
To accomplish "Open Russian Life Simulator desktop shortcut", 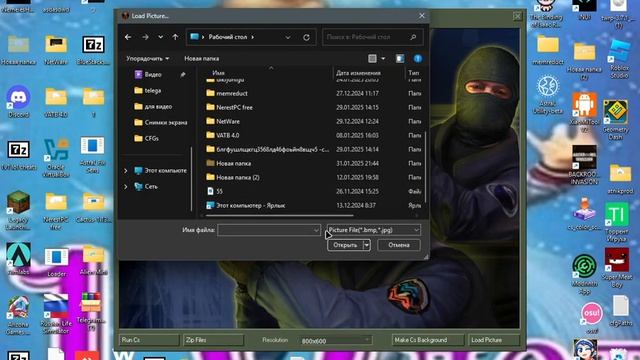I will 56,313.
